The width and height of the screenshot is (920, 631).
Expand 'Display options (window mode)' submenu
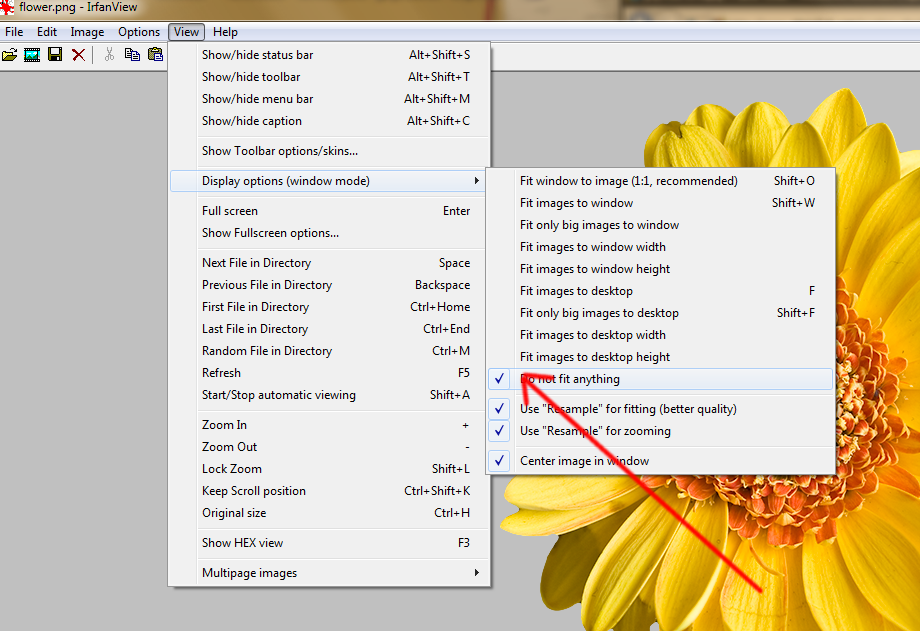click(x=329, y=181)
